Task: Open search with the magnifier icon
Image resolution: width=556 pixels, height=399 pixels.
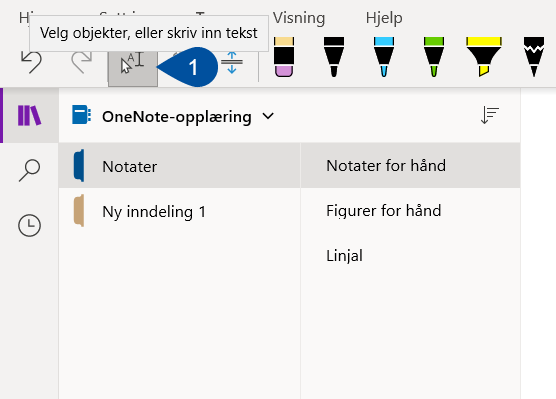Action: 29,170
